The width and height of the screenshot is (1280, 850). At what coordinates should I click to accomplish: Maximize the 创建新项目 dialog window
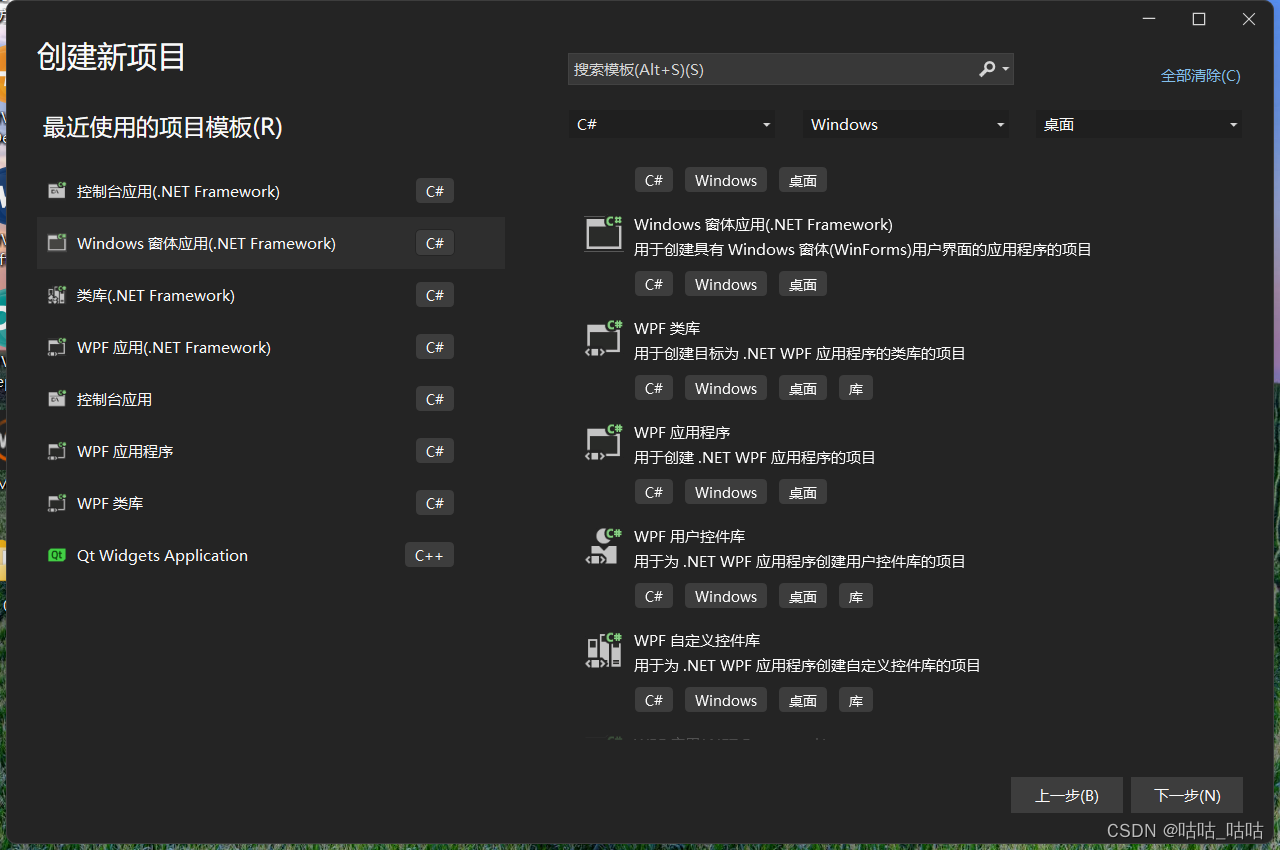pyautogui.click(x=1199, y=19)
